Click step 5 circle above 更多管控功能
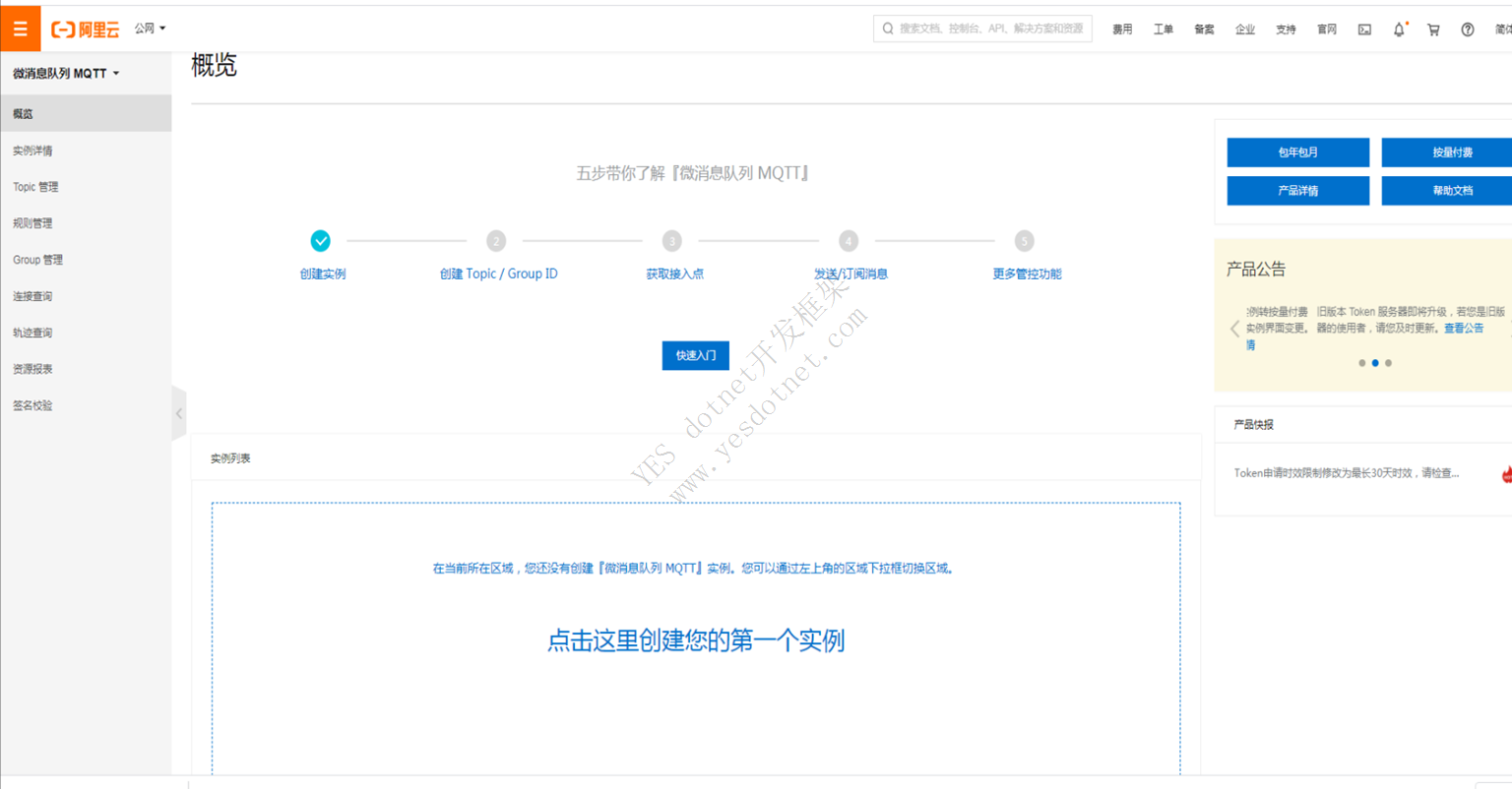The width and height of the screenshot is (1512, 789). pyautogui.click(x=1024, y=241)
